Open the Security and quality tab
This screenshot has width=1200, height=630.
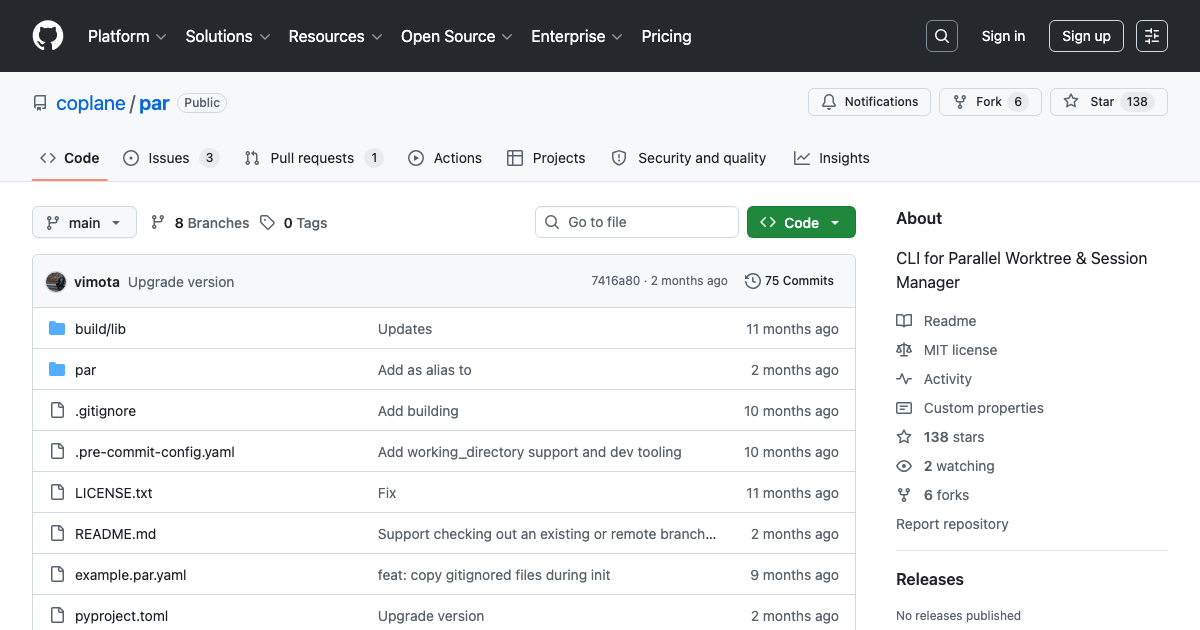pyautogui.click(x=689, y=158)
